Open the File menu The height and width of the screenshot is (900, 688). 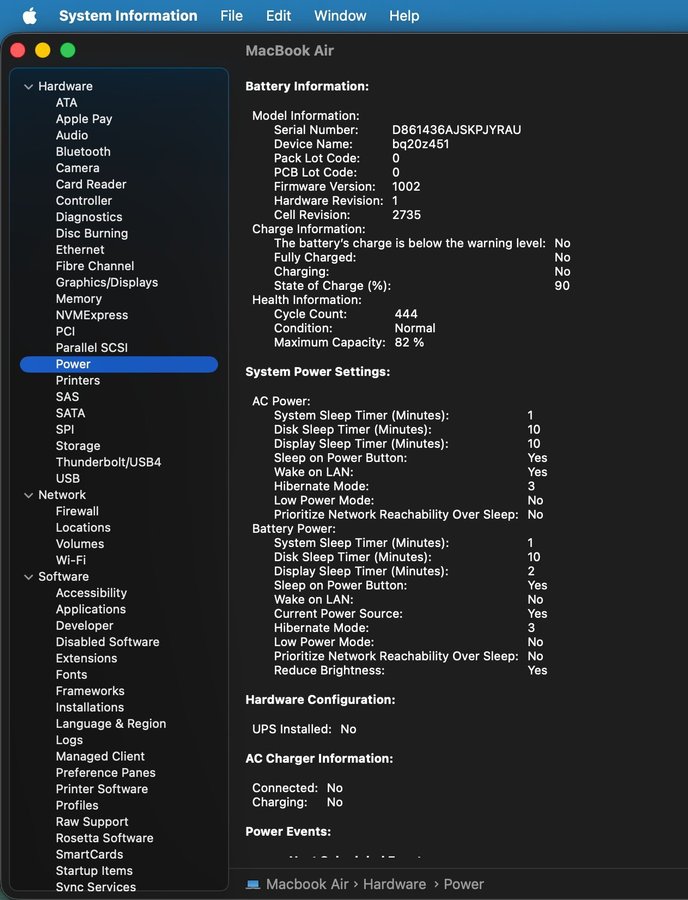pyautogui.click(x=231, y=16)
